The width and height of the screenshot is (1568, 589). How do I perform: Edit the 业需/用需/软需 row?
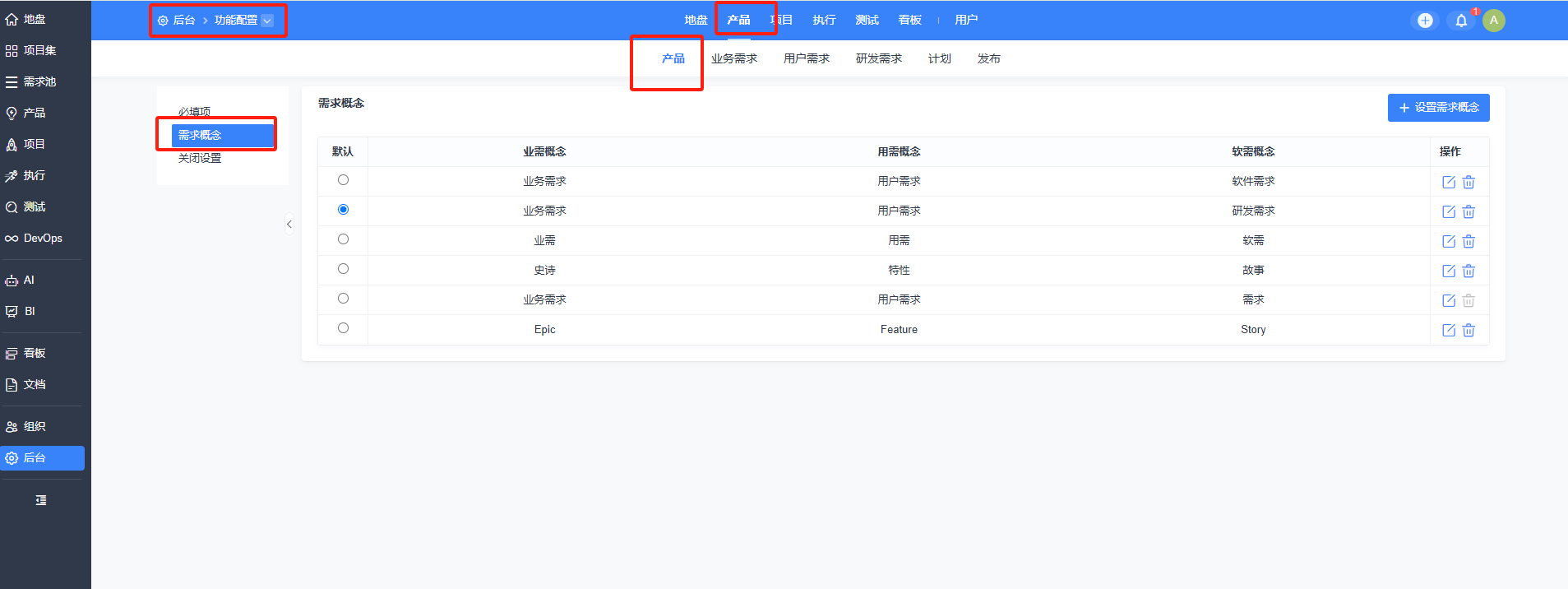[x=1449, y=241]
